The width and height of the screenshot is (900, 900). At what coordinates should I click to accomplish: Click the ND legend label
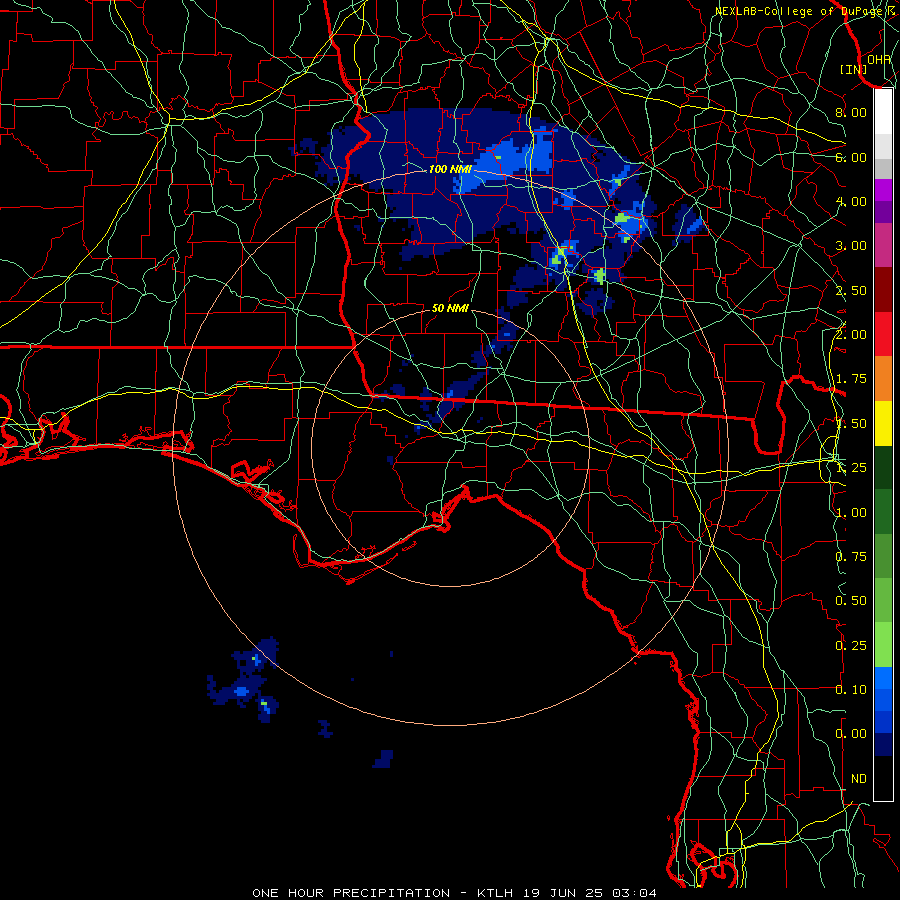pyautogui.click(x=859, y=779)
